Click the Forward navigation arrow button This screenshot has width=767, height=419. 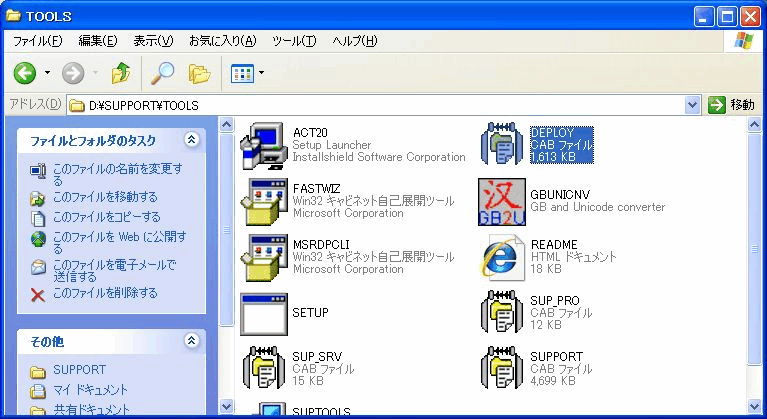73,73
